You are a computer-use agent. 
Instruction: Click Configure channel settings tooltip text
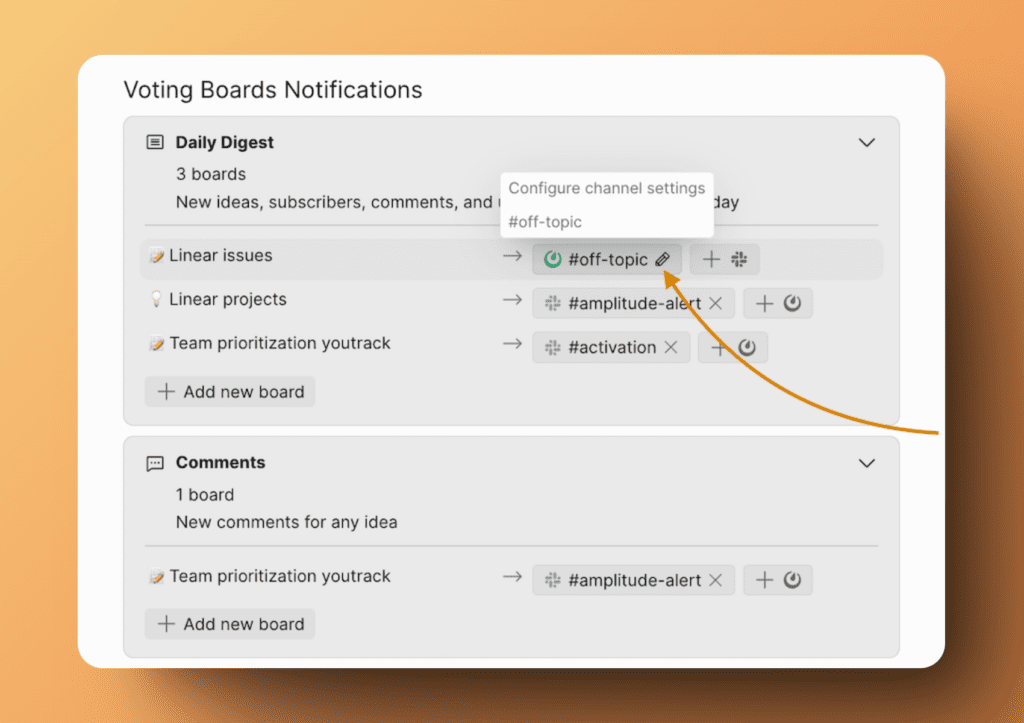click(606, 188)
